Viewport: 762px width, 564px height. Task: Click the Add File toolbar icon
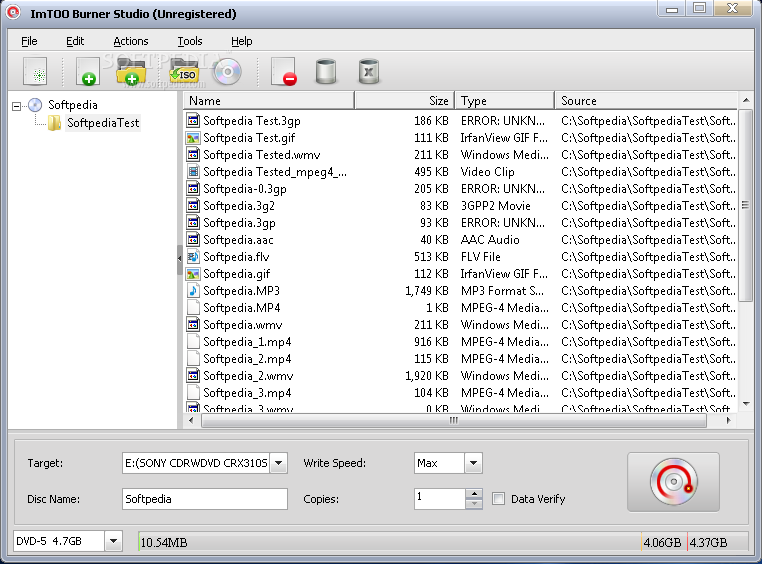click(x=87, y=71)
